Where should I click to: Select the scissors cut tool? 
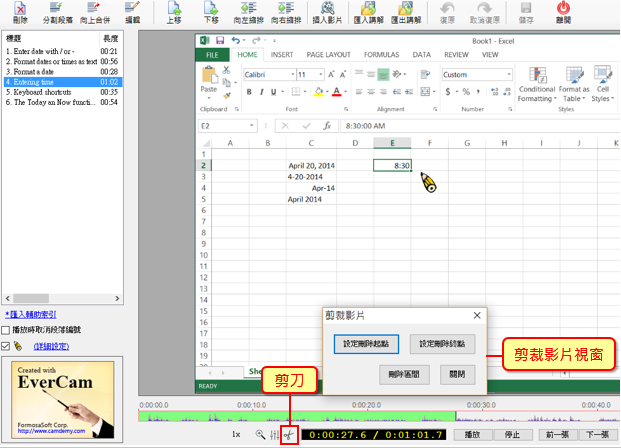click(x=290, y=435)
